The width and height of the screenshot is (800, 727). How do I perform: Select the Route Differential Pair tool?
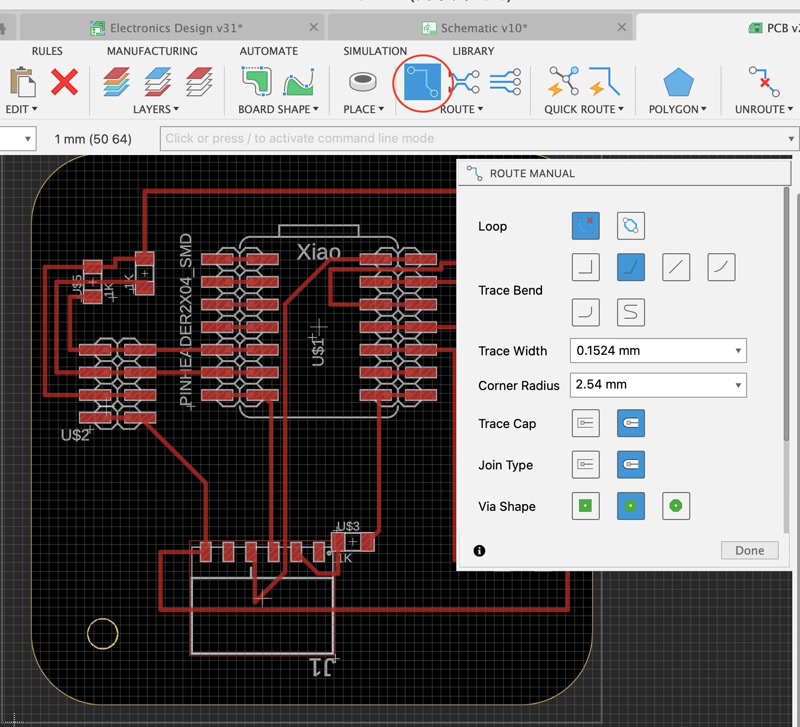(x=465, y=82)
